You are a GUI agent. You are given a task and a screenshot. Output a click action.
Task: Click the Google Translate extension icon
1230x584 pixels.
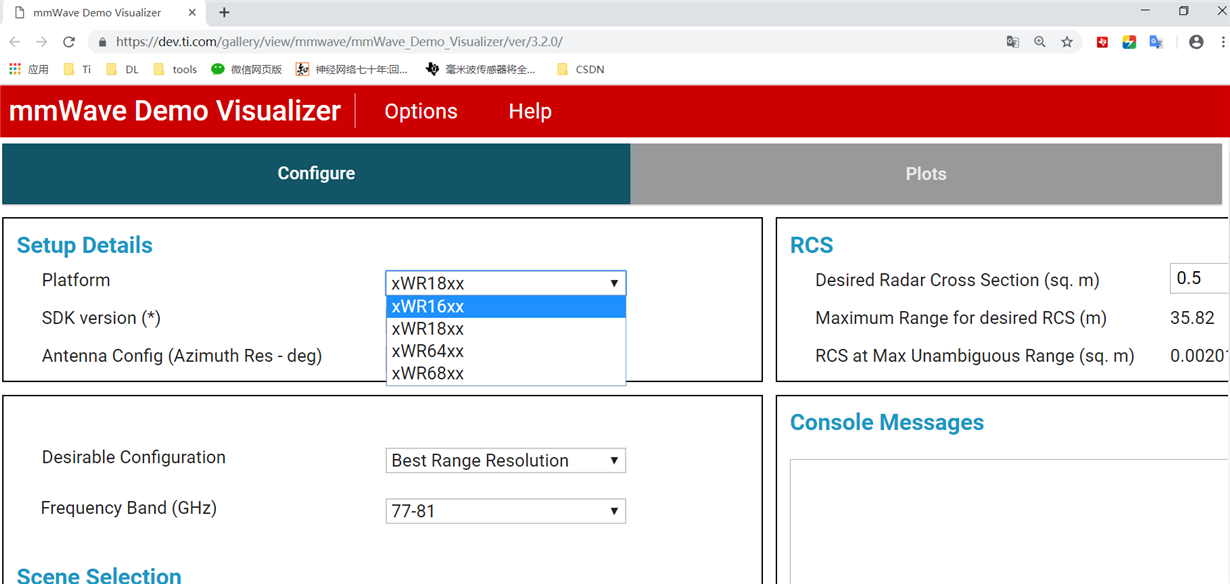point(1156,42)
